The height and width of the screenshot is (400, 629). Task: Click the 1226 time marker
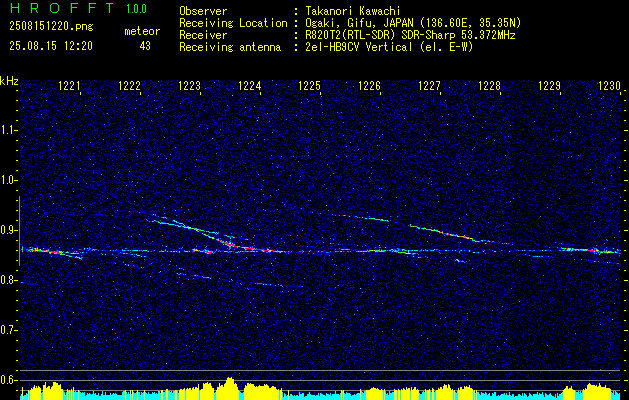coord(369,85)
